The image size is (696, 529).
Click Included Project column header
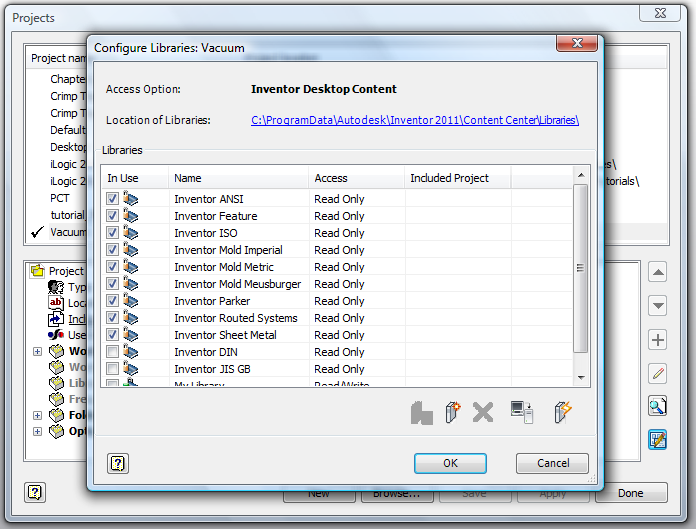[458, 178]
